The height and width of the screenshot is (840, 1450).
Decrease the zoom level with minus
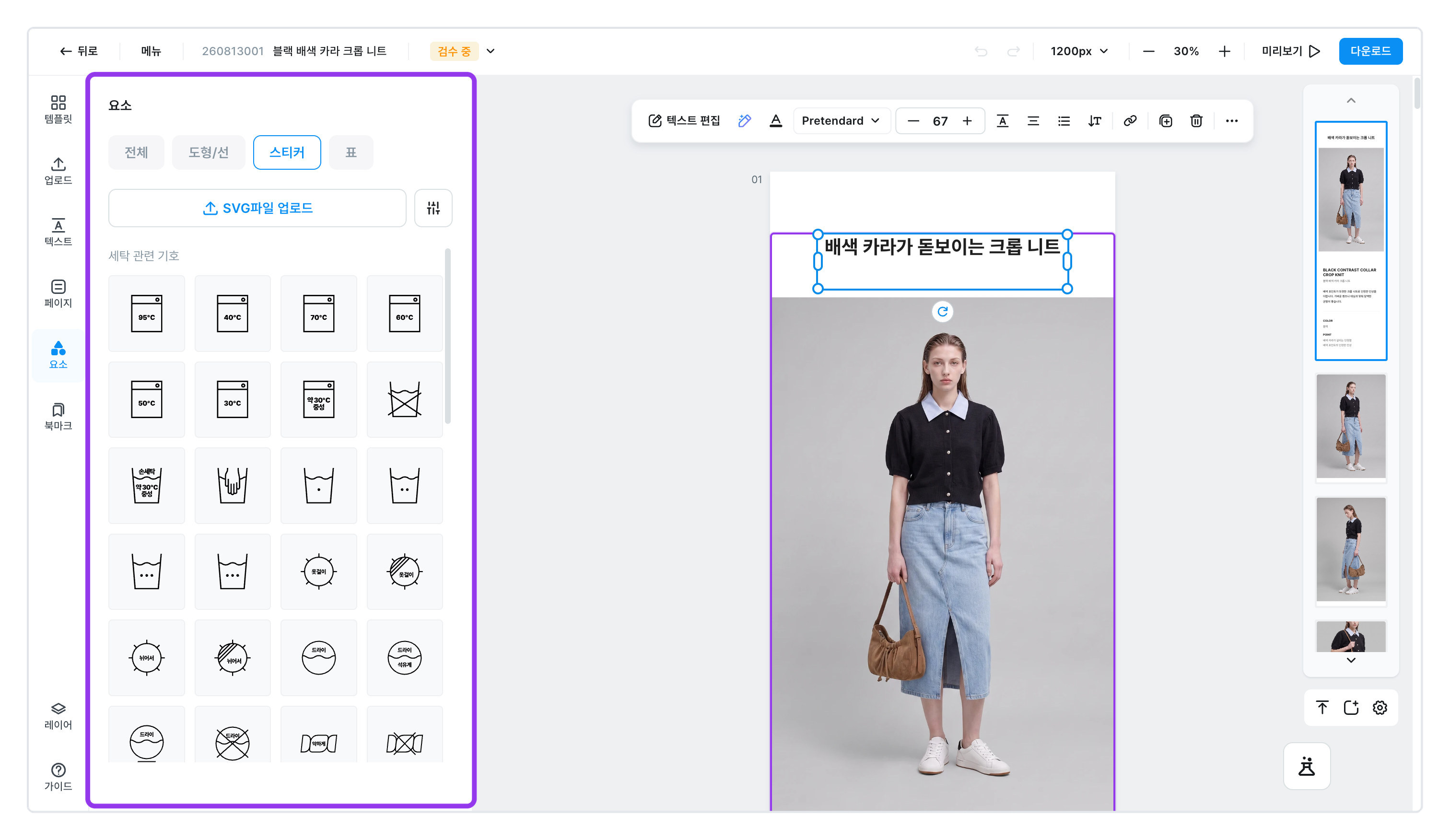[1148, 51]
